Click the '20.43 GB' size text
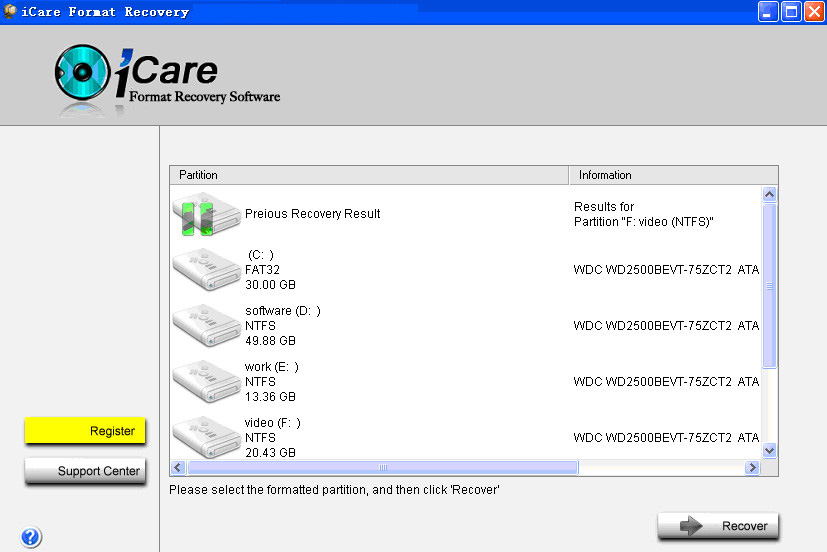This screenshot has width=827, height=552. click(x=270, y=452)
